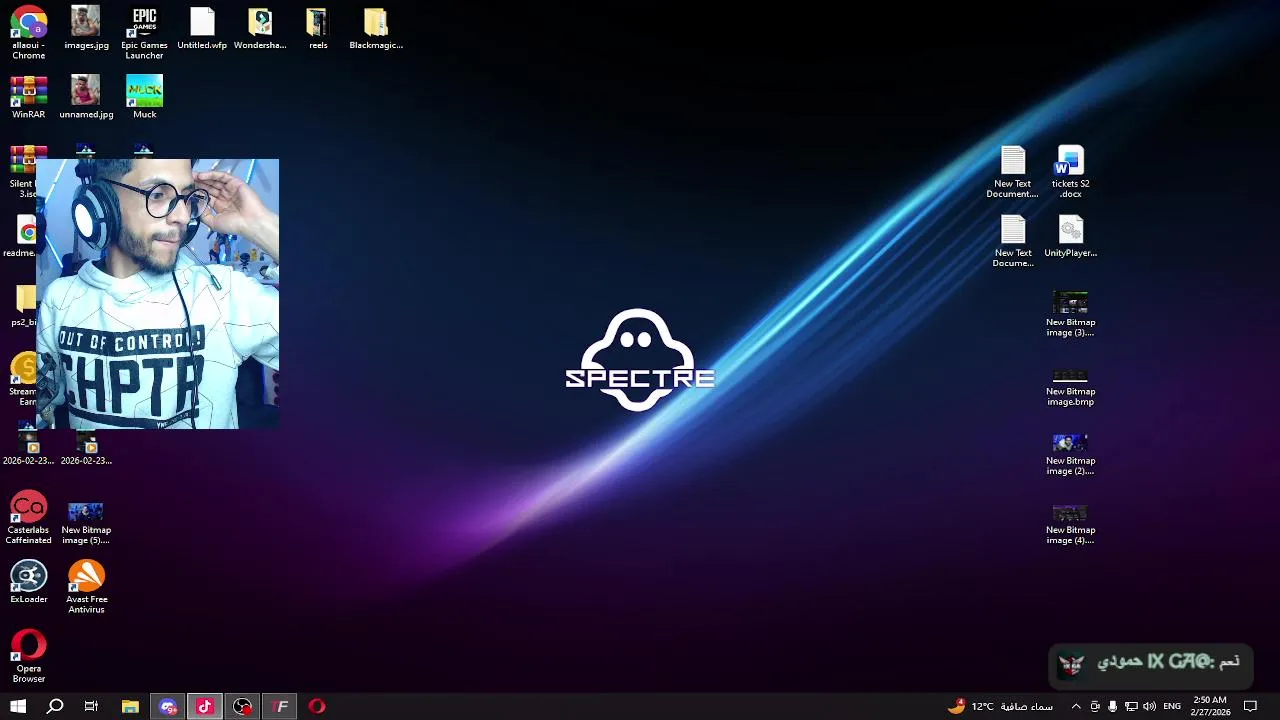Viewport: 1280px width, 720px height.
Task: Switch to taskbar app with 9+ badge
Action: click(x=168, y=706)
